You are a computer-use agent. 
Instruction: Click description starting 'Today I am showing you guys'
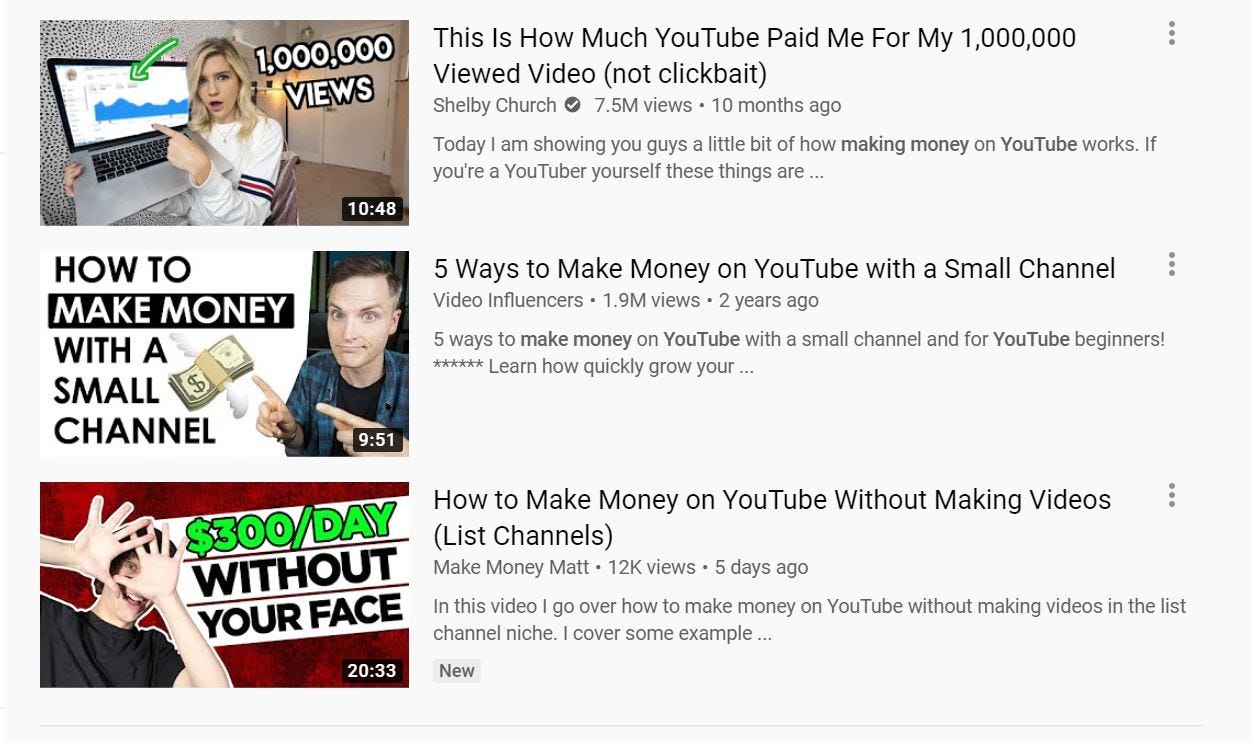click(x=794, y=158)
